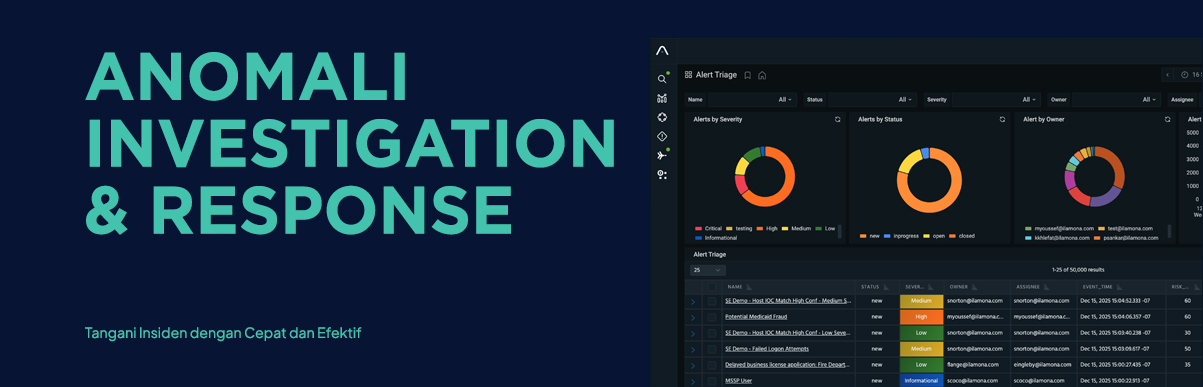This screenshot has height=387, width=1203.
Task: Toggle the inprogress legend swatch in Status chart
Action: [887, 236]
